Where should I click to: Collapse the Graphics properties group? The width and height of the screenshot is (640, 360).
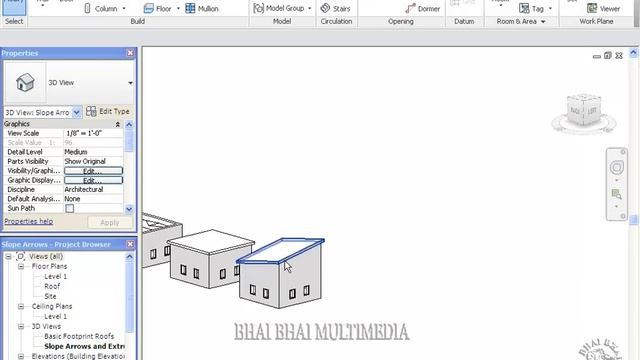pyautogui.click(x=118, y=124)
